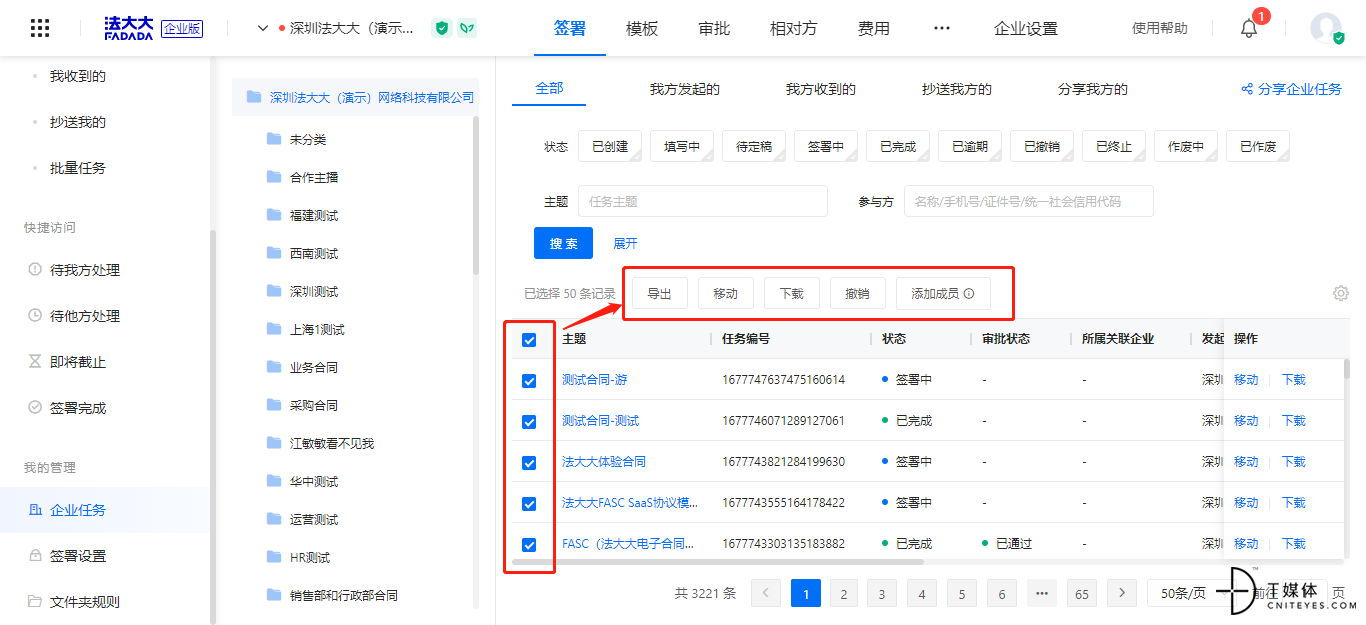Open the ··· more navigation menu
This screenshot has height=625, width=1366.
(942, 28)
